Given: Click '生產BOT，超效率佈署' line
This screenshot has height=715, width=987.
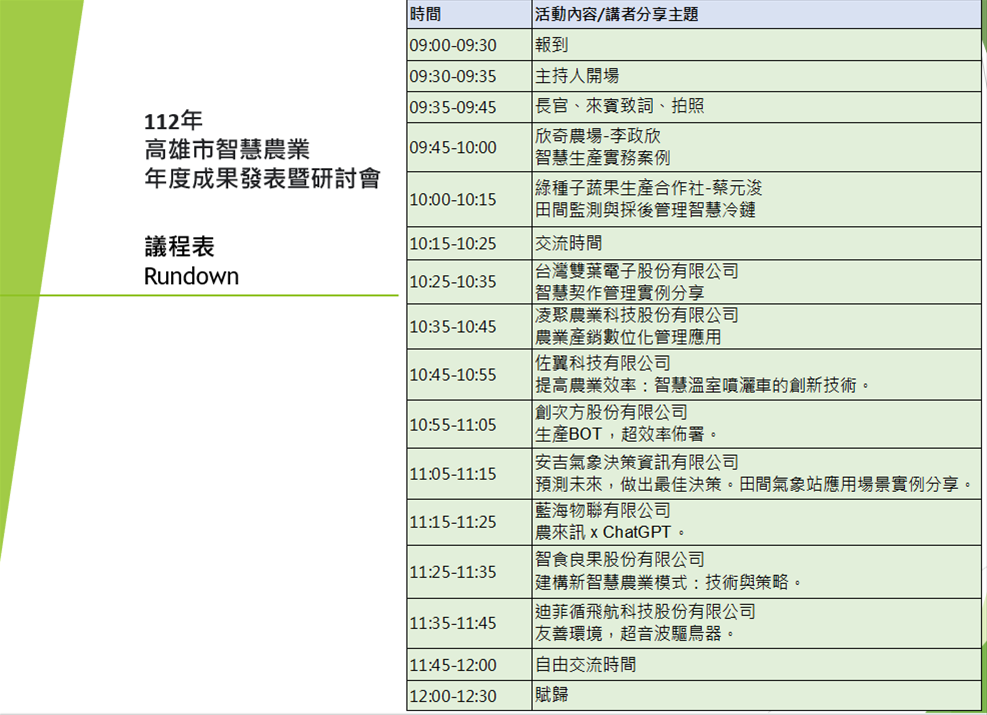Looking at the screenshot, I should coord(626,434).
